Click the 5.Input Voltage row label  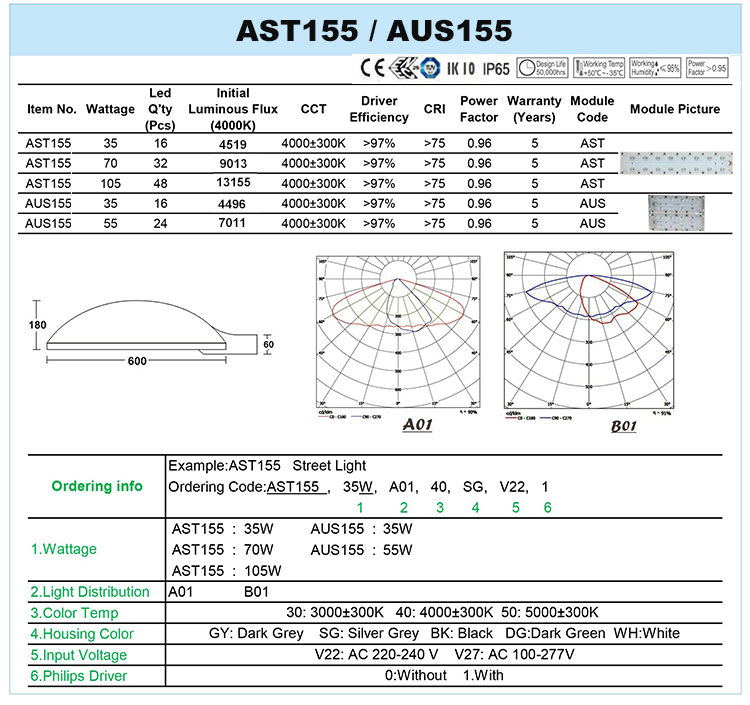(78, 655)
